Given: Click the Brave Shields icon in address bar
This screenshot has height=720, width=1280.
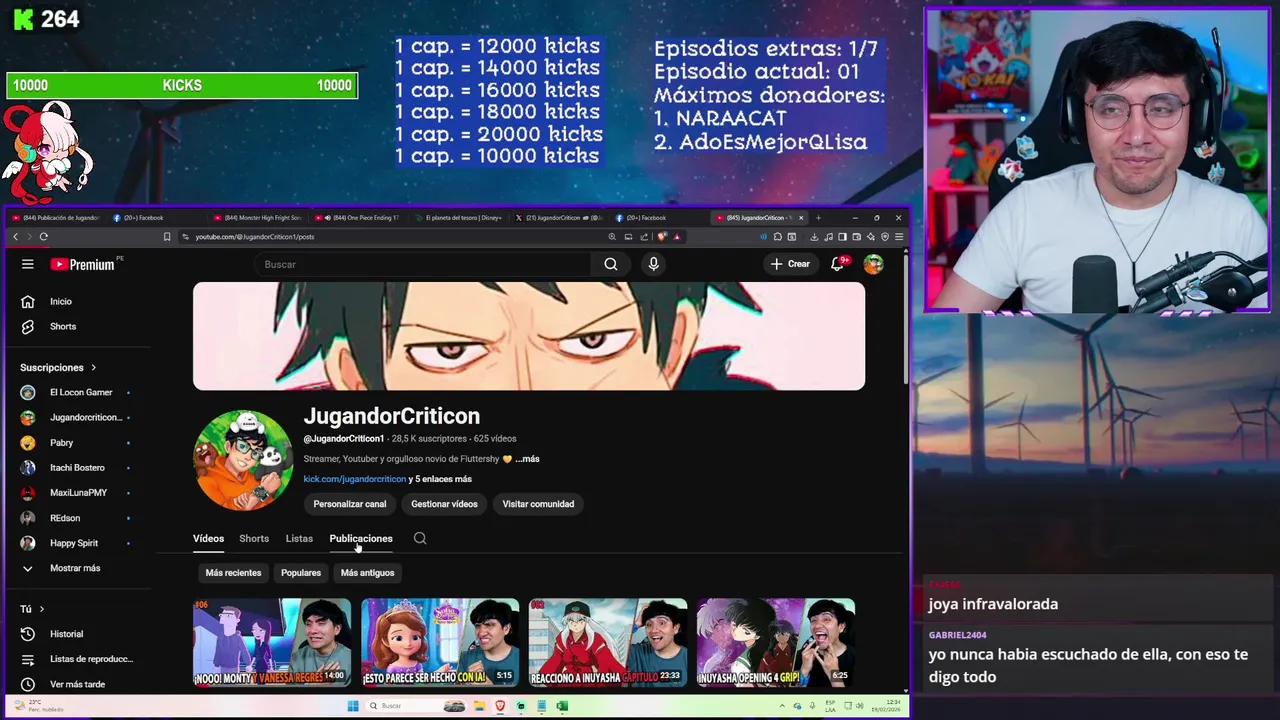Looking at the screenshot, I should click(x=661, y=237).
